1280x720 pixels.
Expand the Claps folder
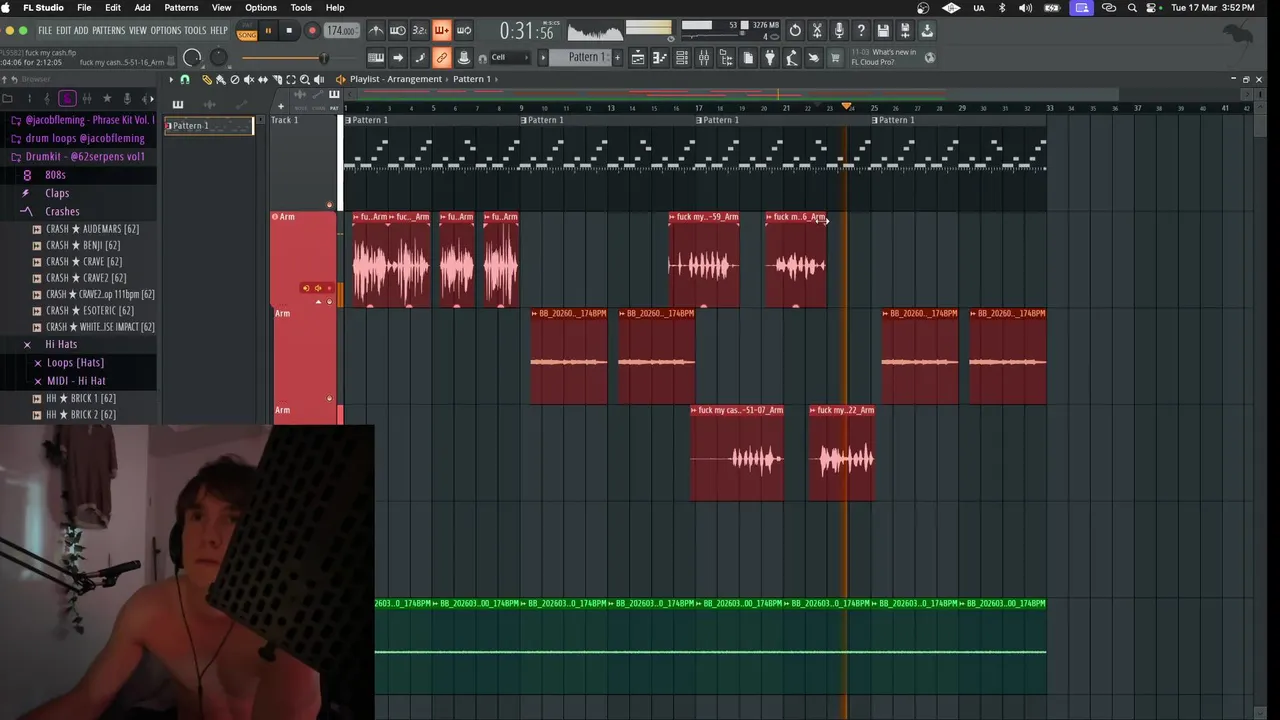57,193
